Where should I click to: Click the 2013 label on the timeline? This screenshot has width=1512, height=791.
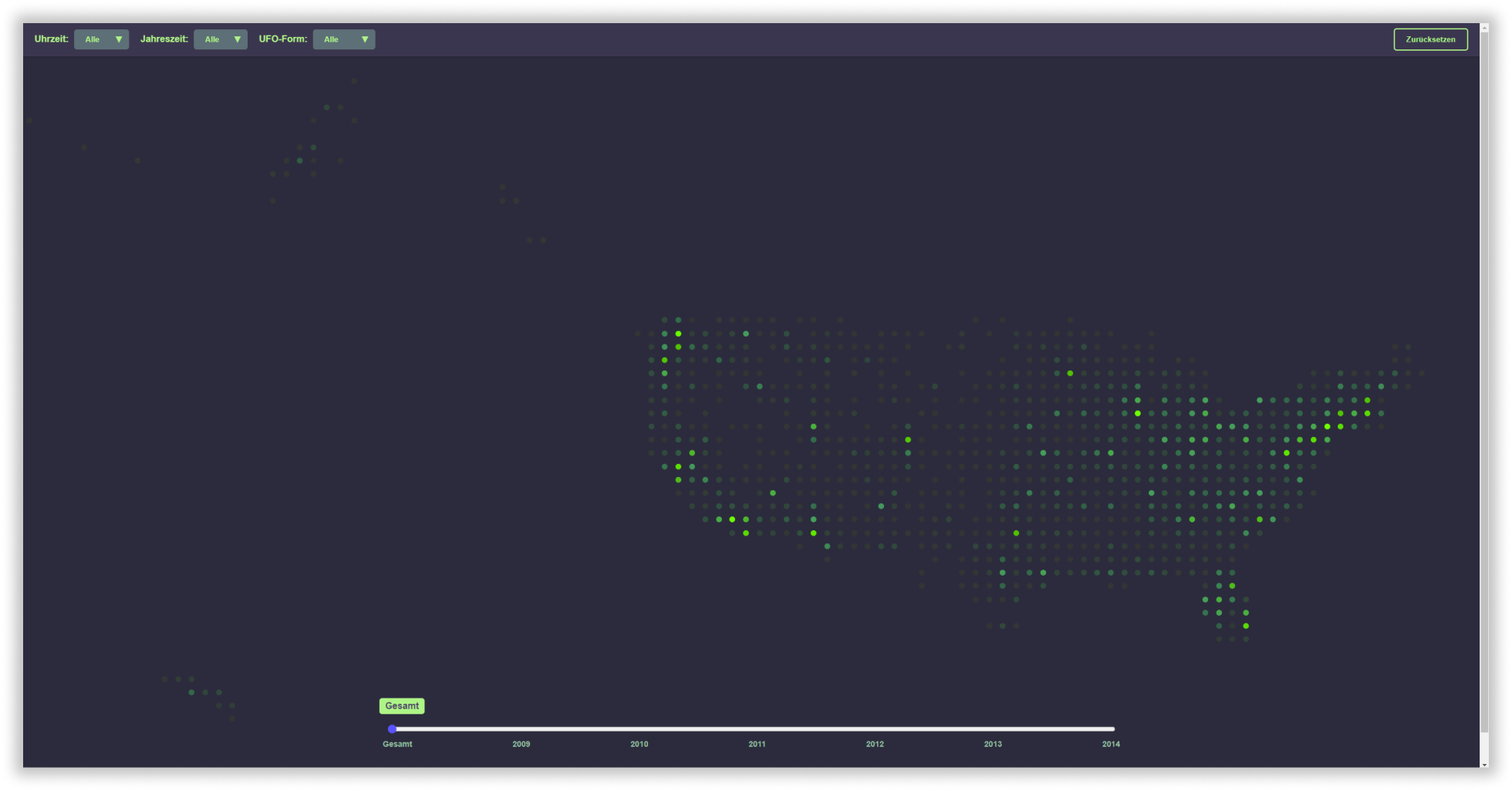(x=993, y=744)
